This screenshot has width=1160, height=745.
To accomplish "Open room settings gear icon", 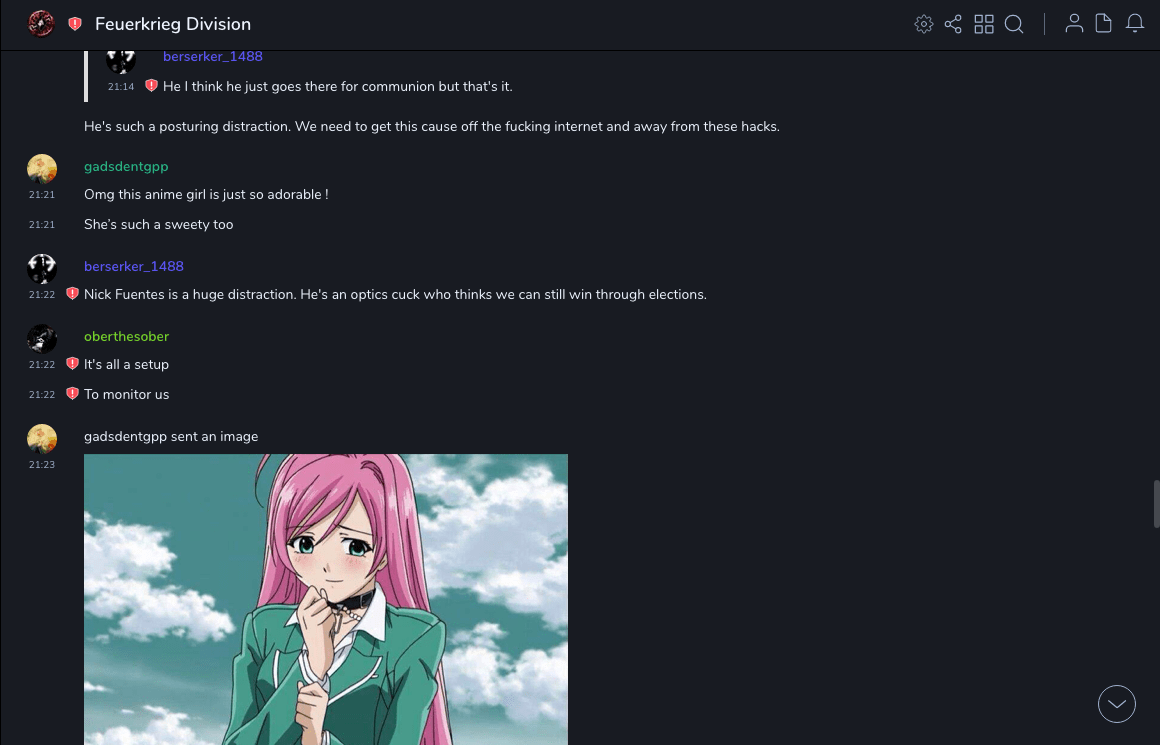I will (x=924, y=24).
